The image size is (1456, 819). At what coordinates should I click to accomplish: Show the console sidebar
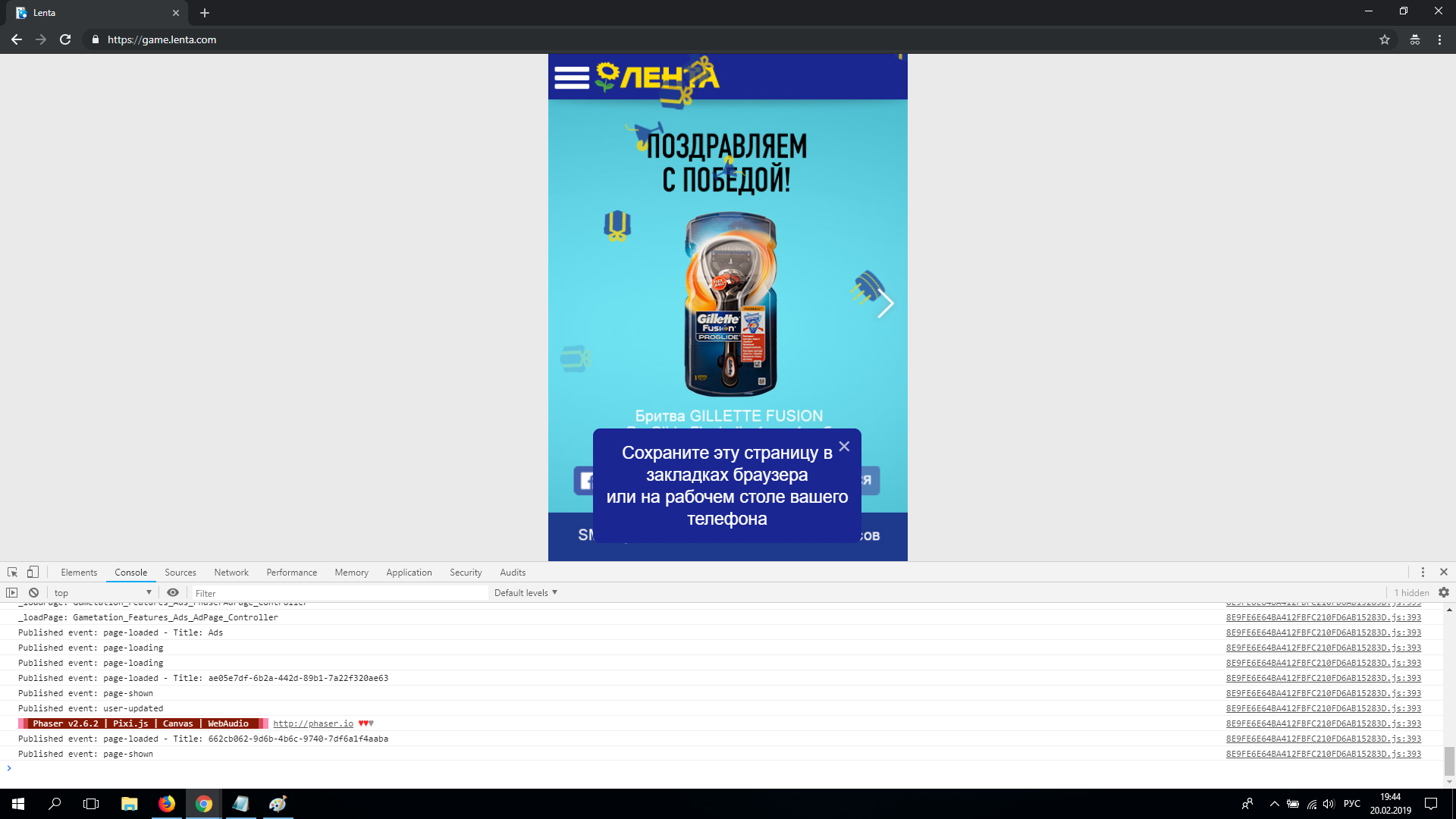12,593
